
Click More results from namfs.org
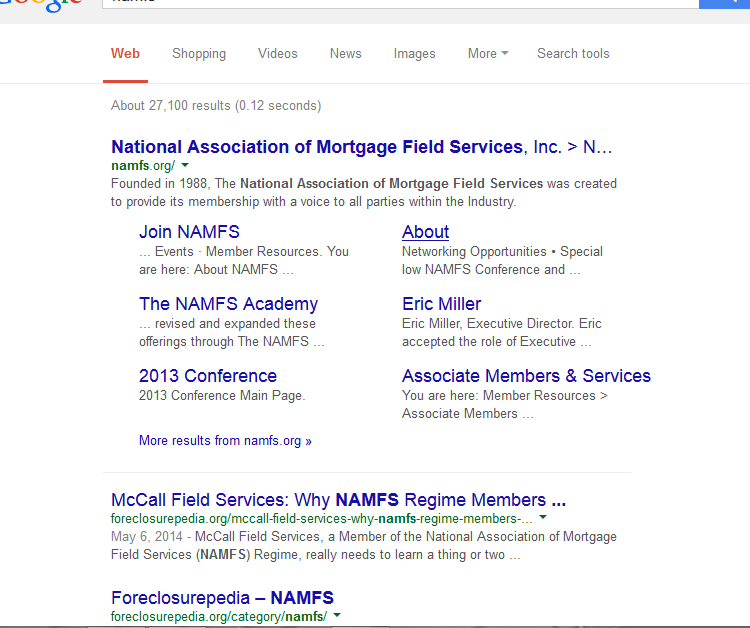coord(225,441)
